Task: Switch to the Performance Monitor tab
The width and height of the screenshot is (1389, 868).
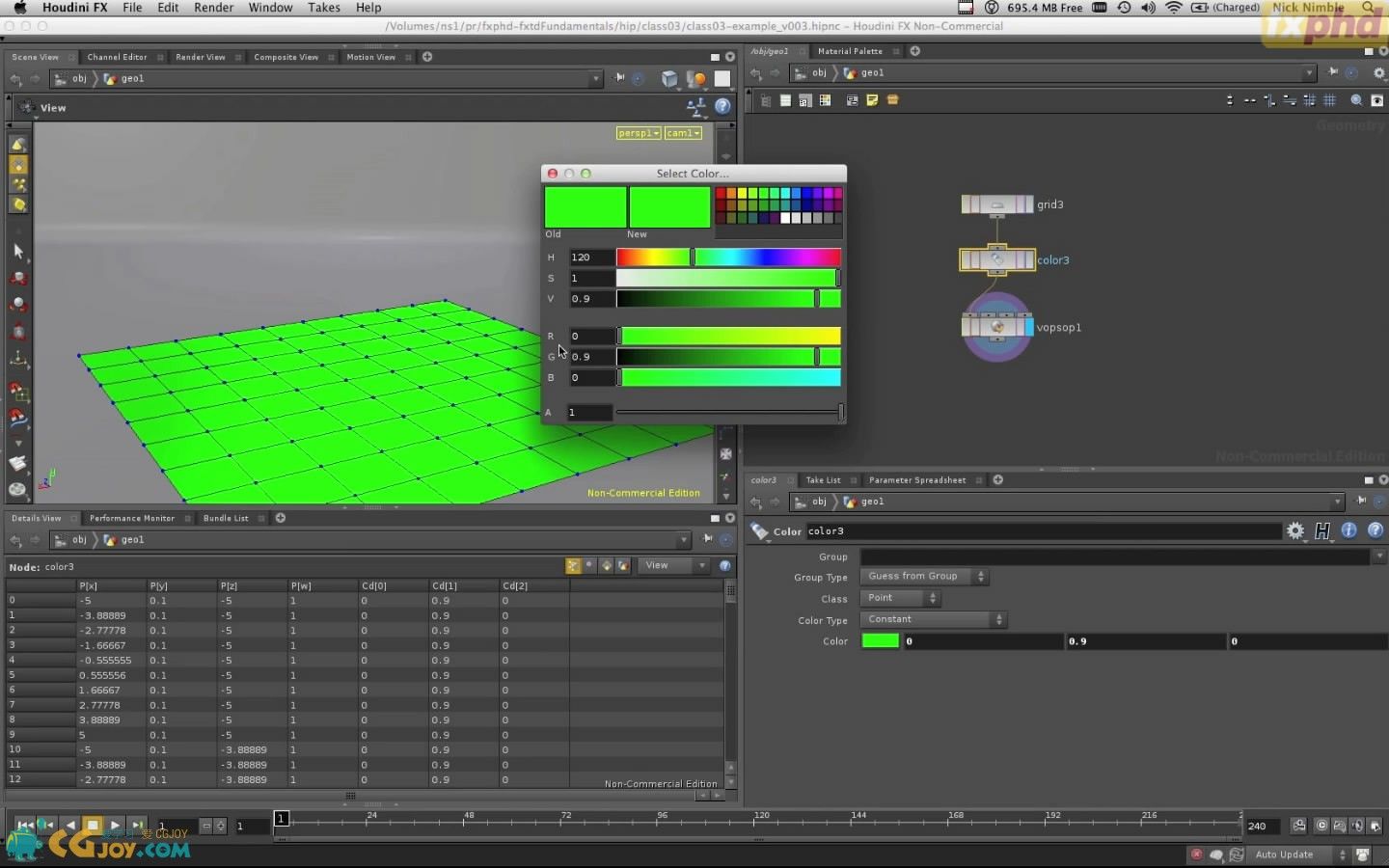Action: point(132,518)
